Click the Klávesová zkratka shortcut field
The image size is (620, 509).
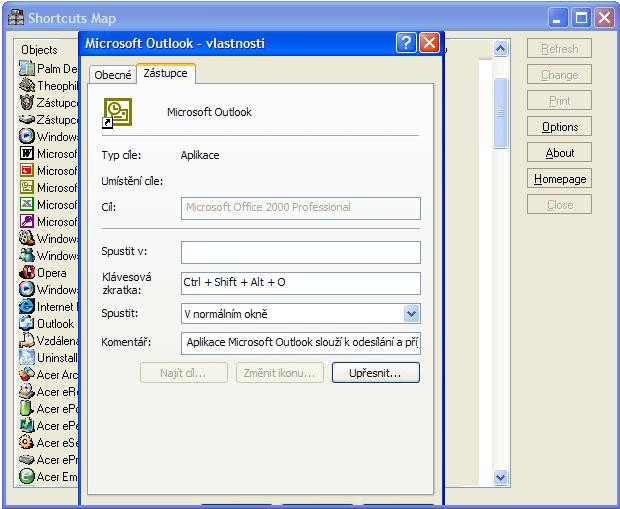[x=301, y=283]
